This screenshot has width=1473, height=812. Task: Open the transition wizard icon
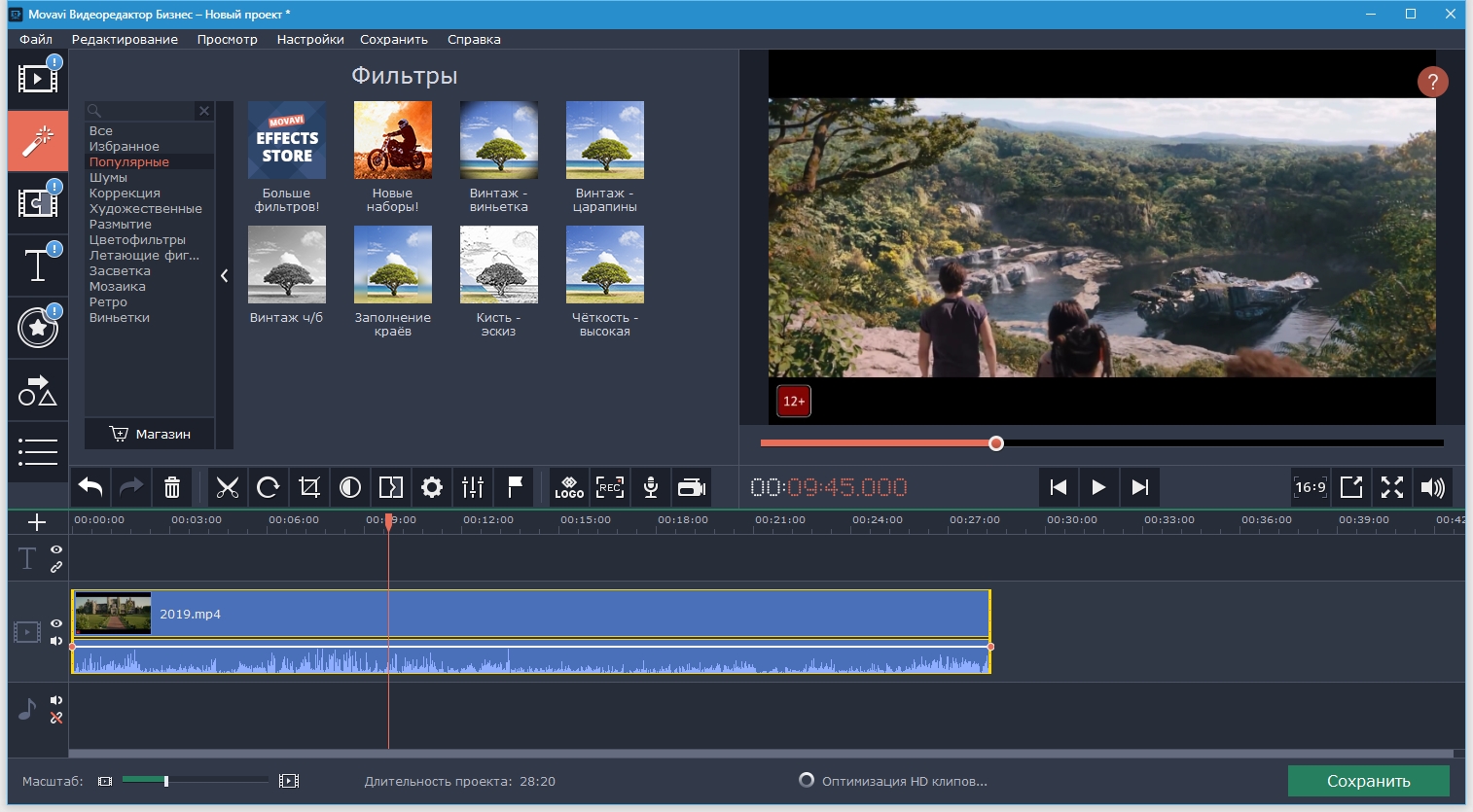pos(391,487)
